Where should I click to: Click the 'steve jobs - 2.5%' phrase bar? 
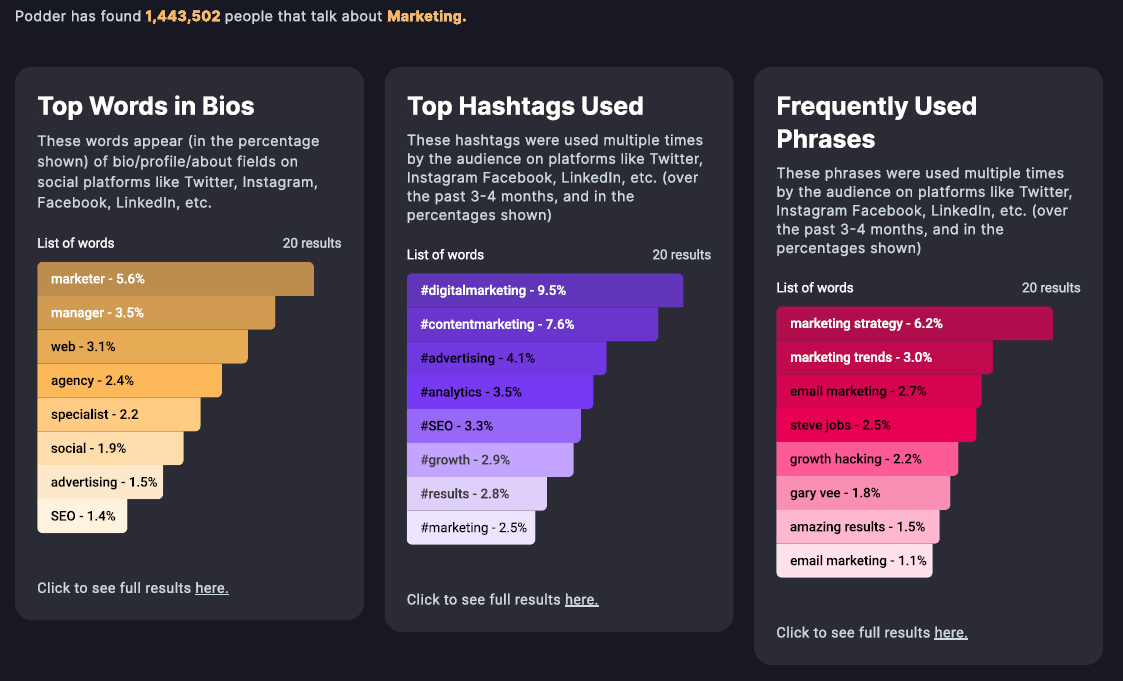876,426
